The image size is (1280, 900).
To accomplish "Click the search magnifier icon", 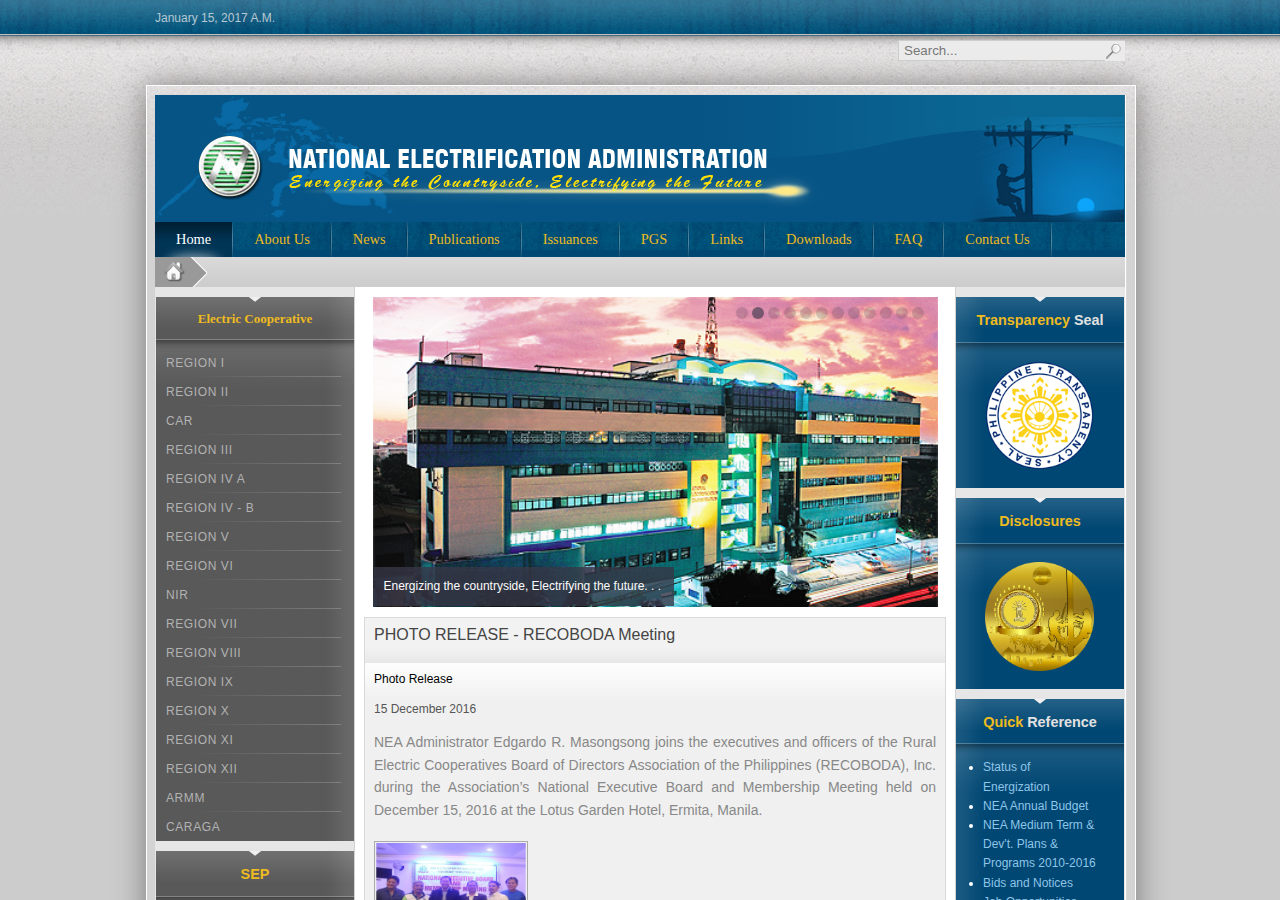I will pos(1113,51).
